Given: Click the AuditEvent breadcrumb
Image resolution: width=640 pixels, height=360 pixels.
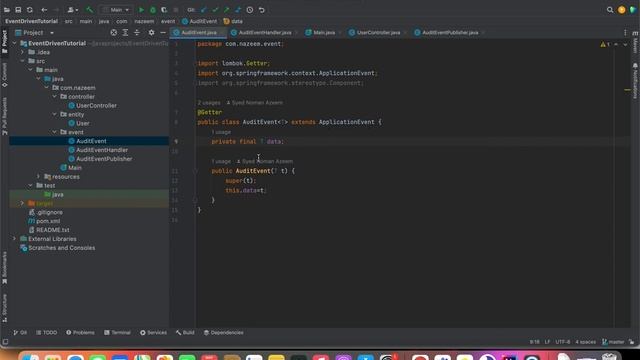Looking at the screenshot, I should click(200, 21).
